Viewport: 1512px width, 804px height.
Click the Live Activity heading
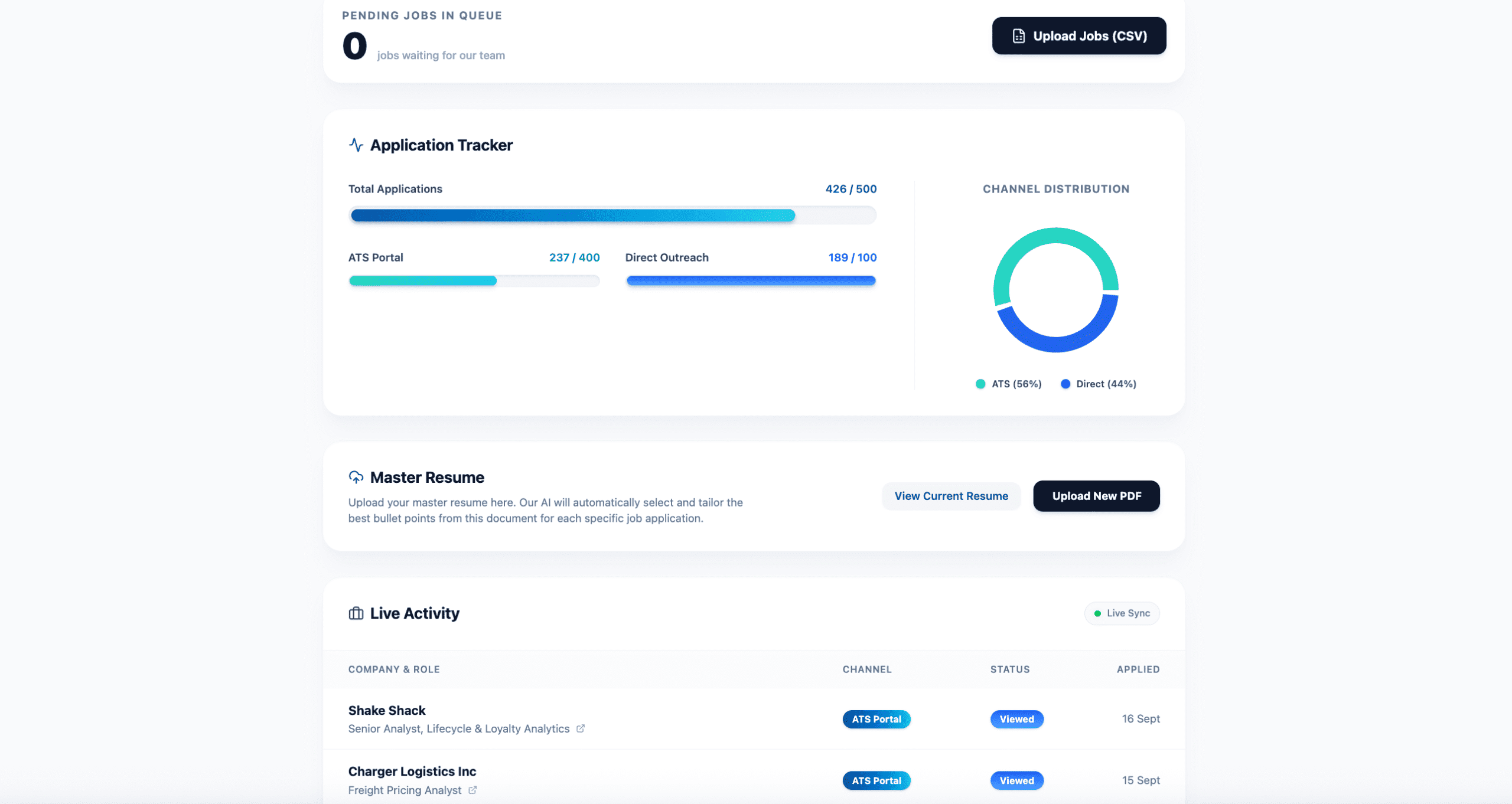[415, 613]
